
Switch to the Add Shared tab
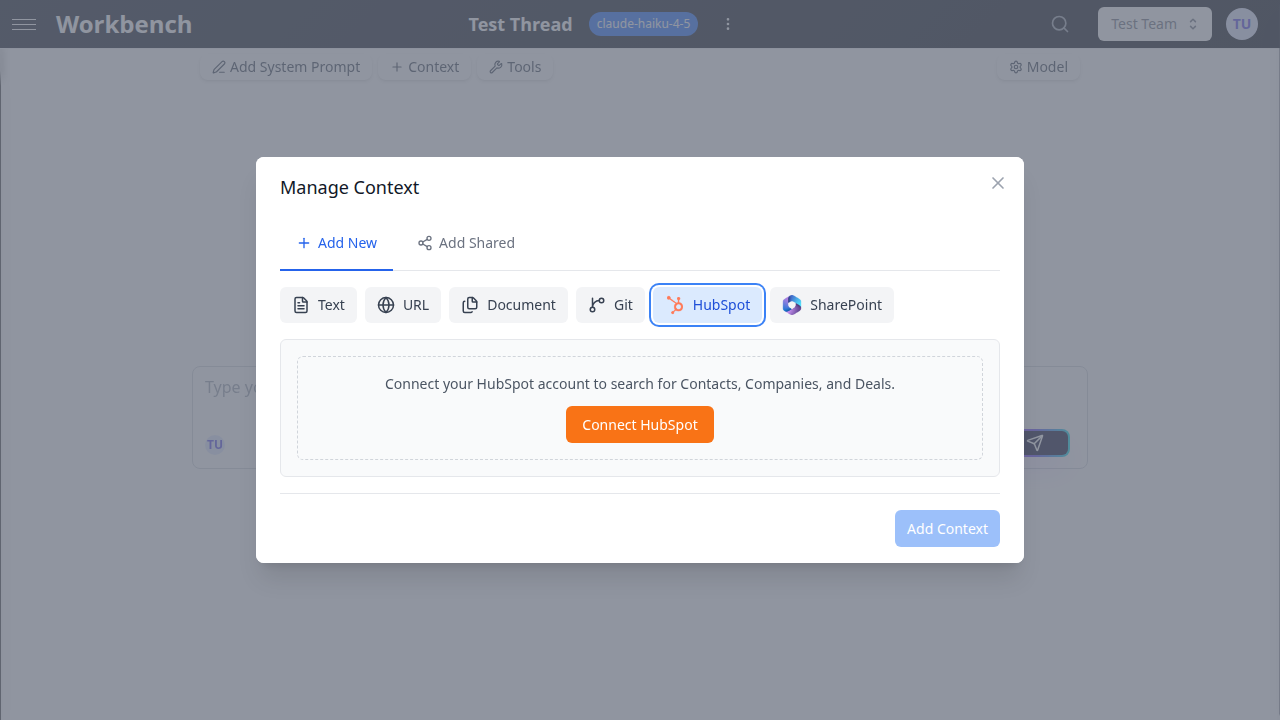click(466, 243)
